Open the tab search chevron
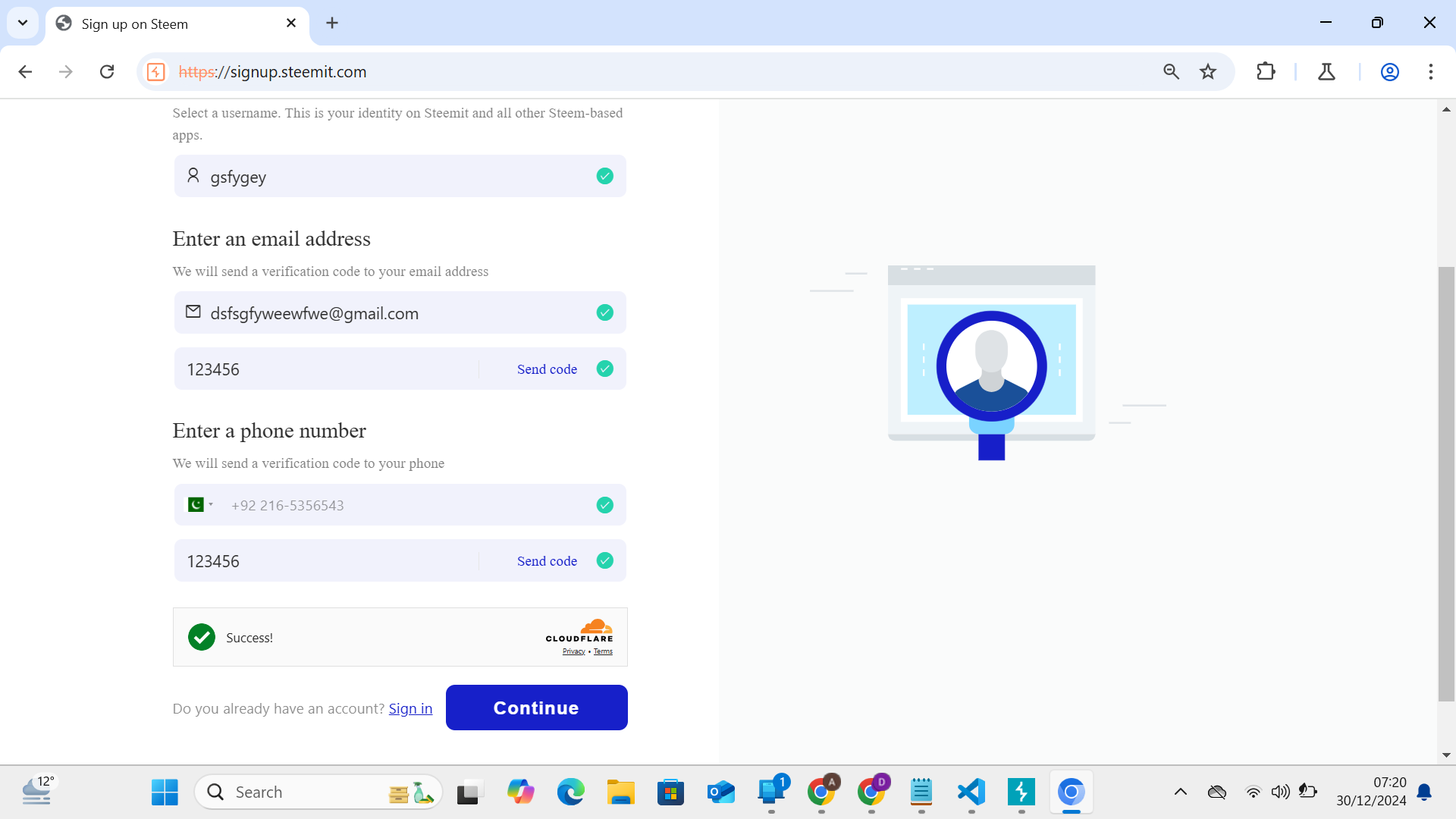Viewport: 1456px width, 819px height. [x=22, y=23]
